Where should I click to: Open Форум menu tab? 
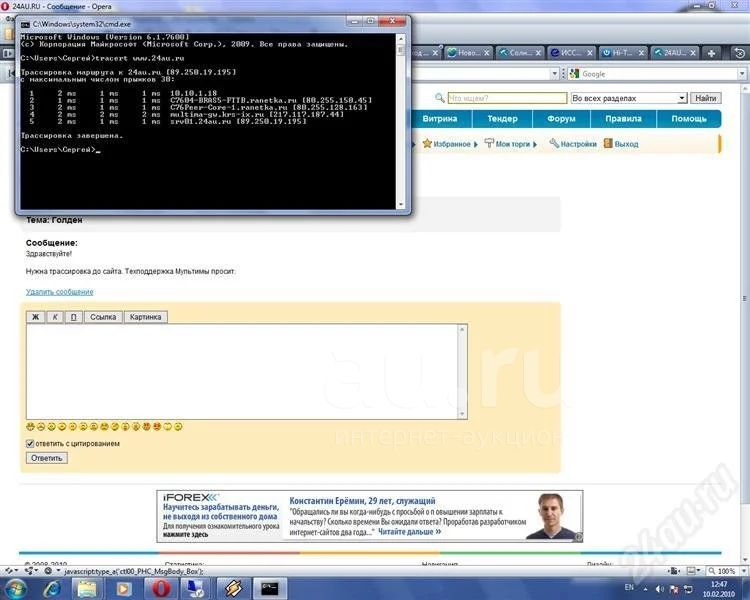click(561, 119)
